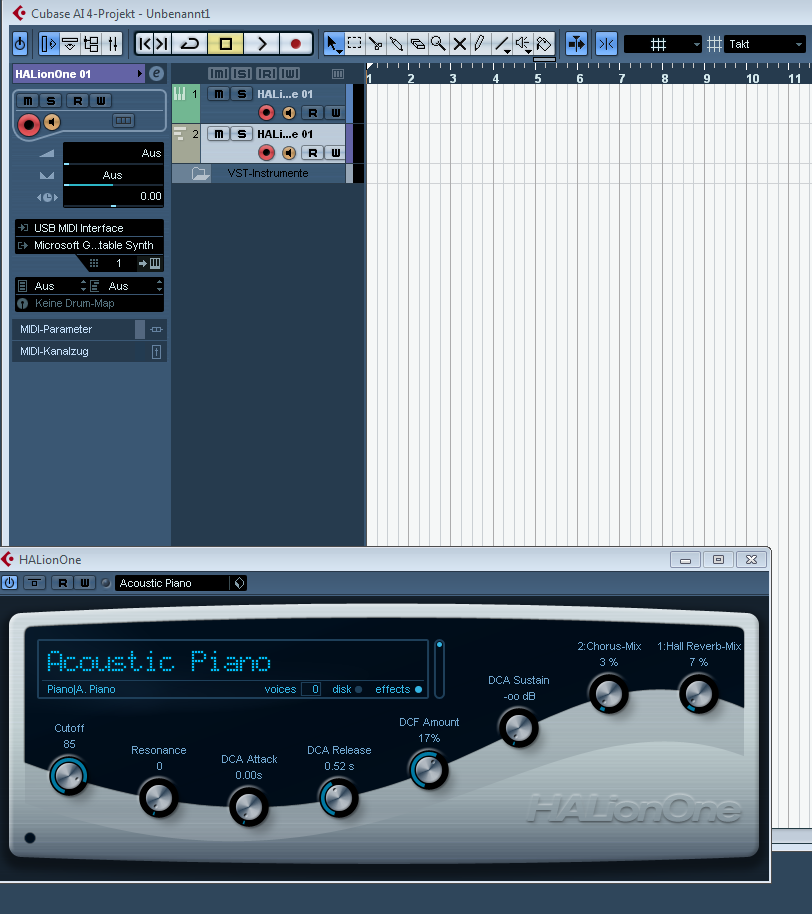Viewport: 812px width, 914px height.
Task: Select the Line tool
Action: tap(501, 44)
